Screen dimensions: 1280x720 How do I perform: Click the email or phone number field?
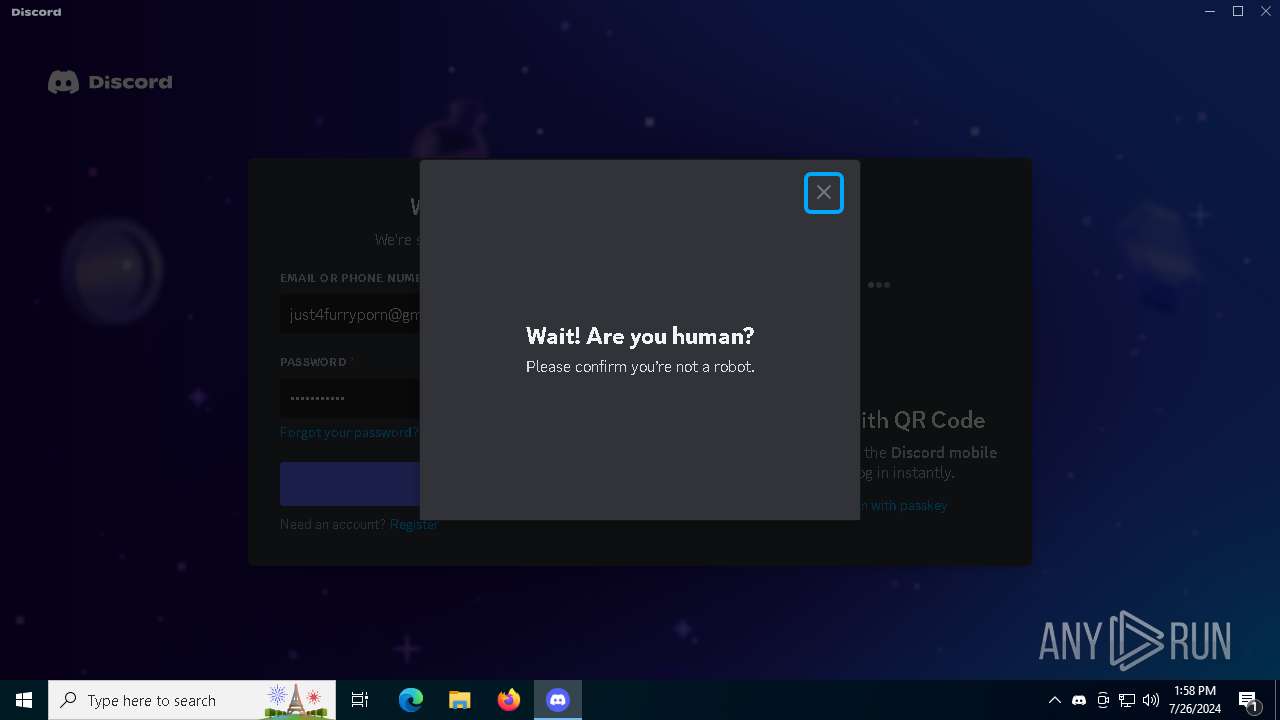350,314
